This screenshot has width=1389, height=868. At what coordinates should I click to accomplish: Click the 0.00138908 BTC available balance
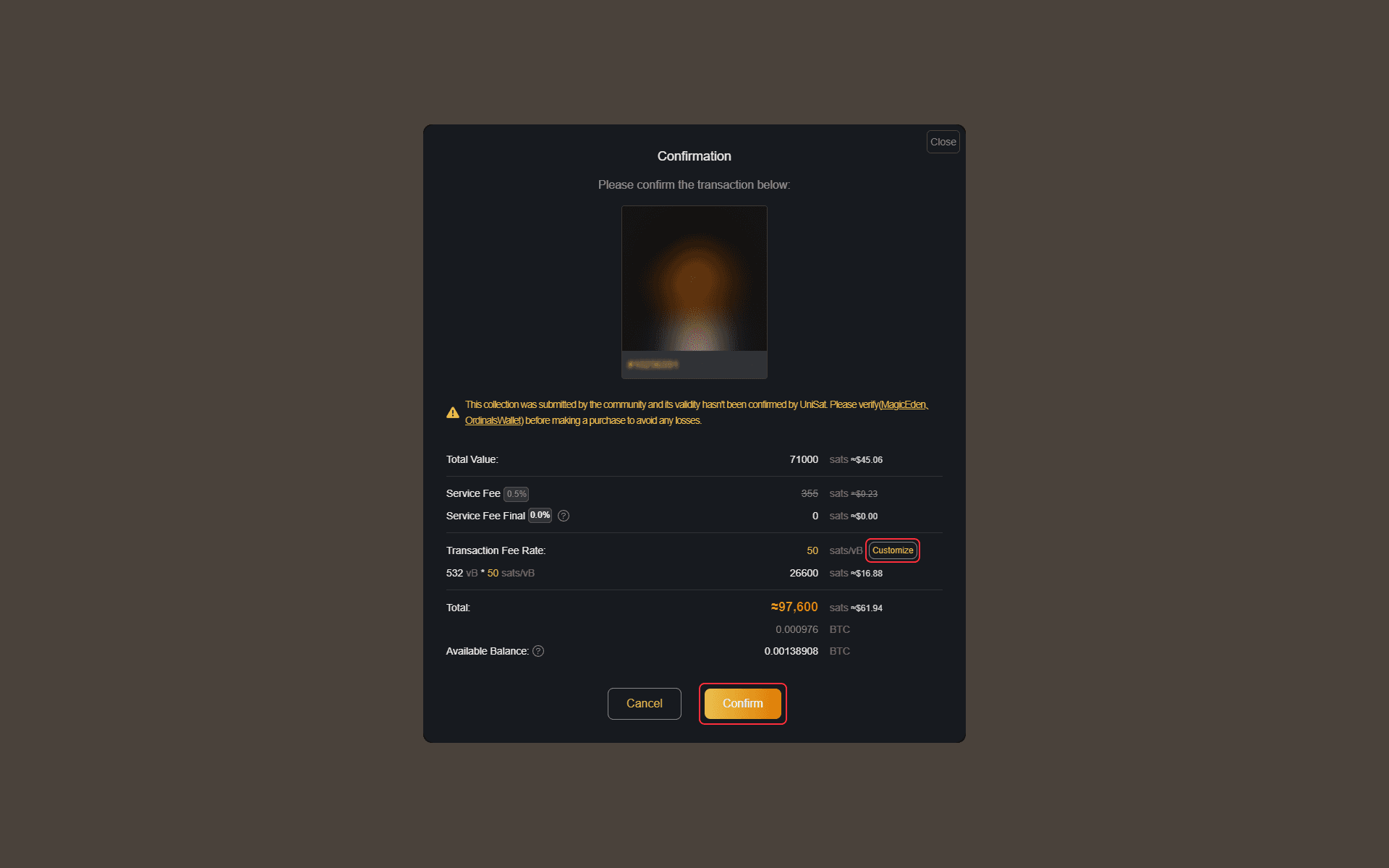791,652
